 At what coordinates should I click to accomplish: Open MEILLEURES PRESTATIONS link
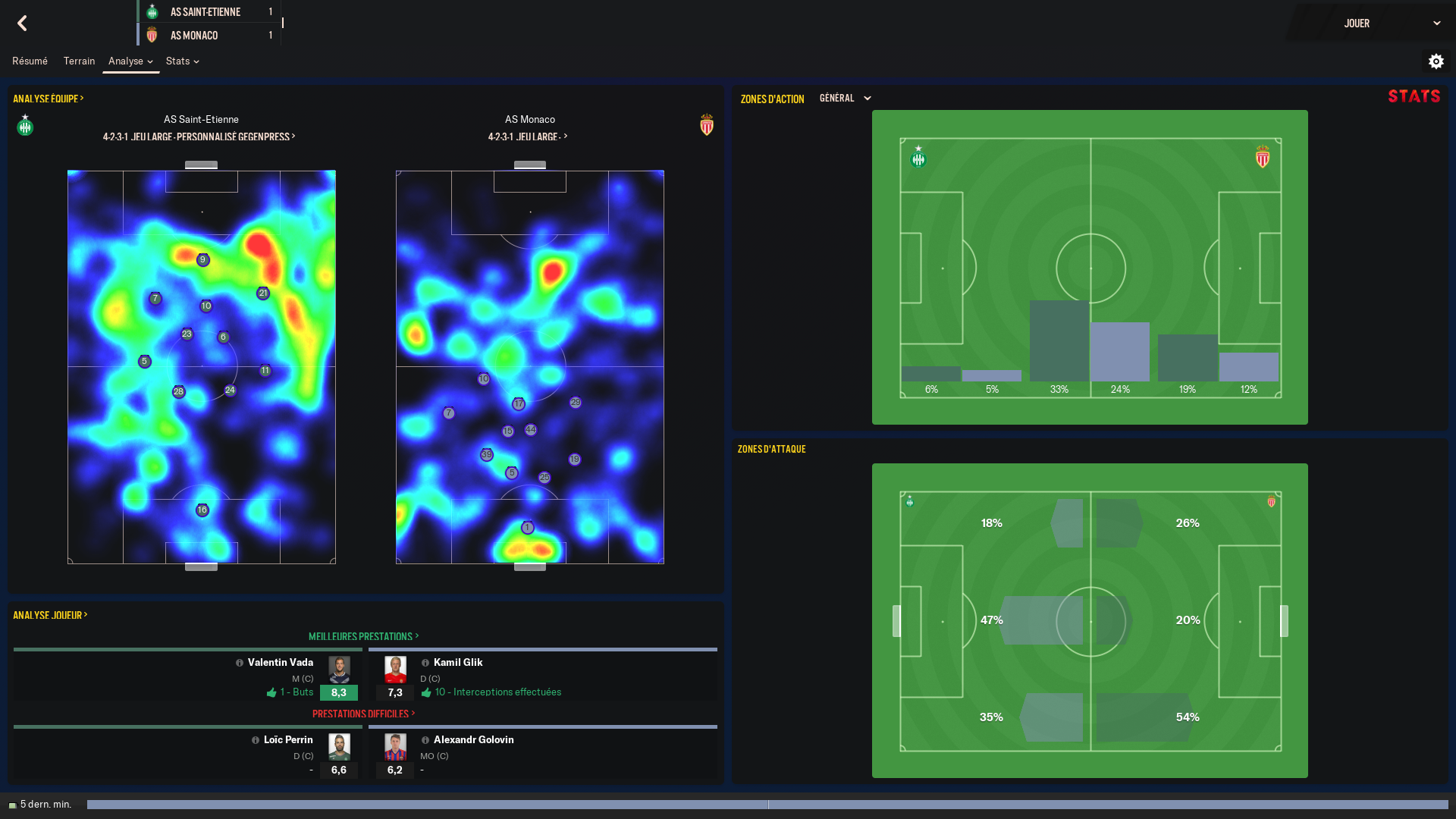coord(363,636)
